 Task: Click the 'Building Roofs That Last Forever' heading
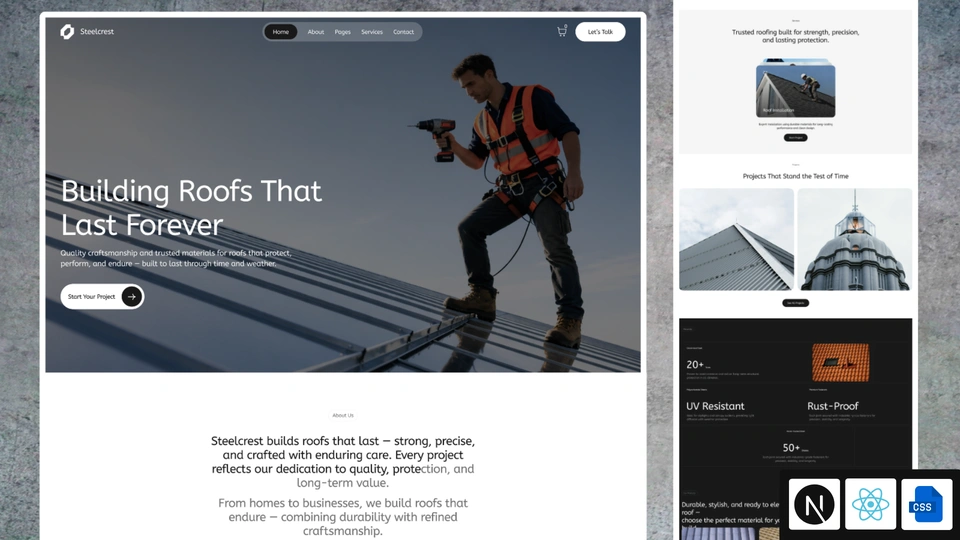(191, 208)
